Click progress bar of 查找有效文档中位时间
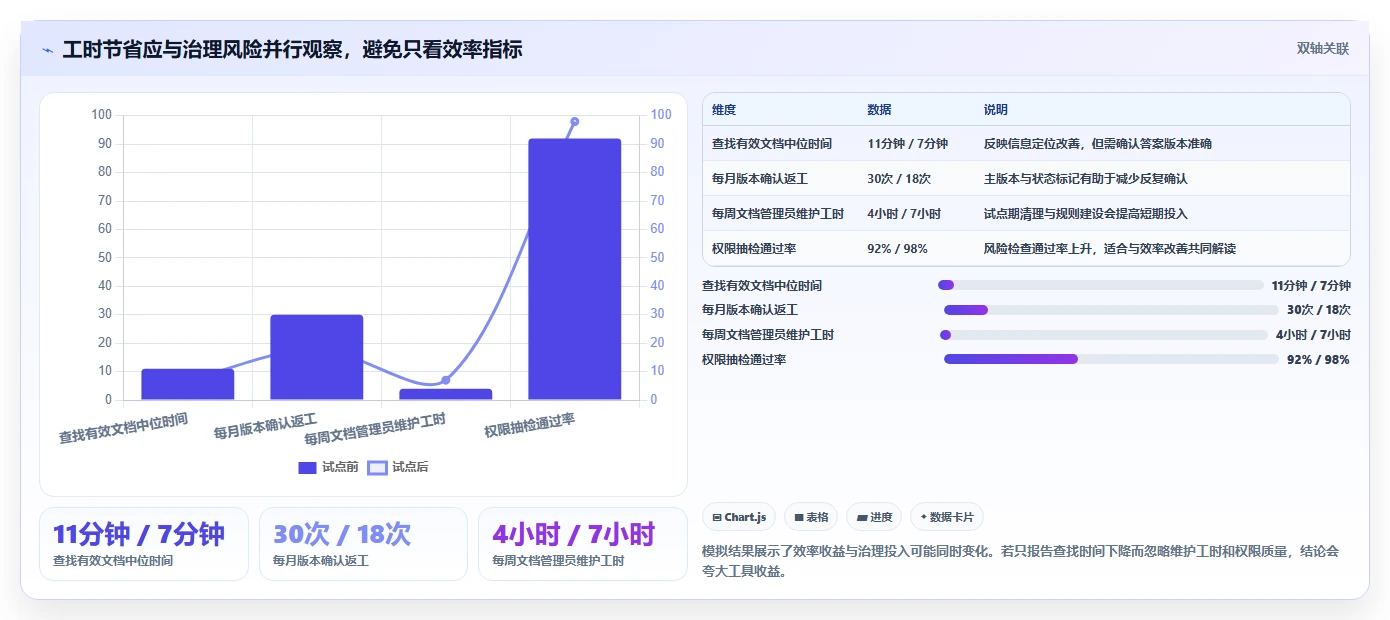1390x620 pixels. (1101, 285)
